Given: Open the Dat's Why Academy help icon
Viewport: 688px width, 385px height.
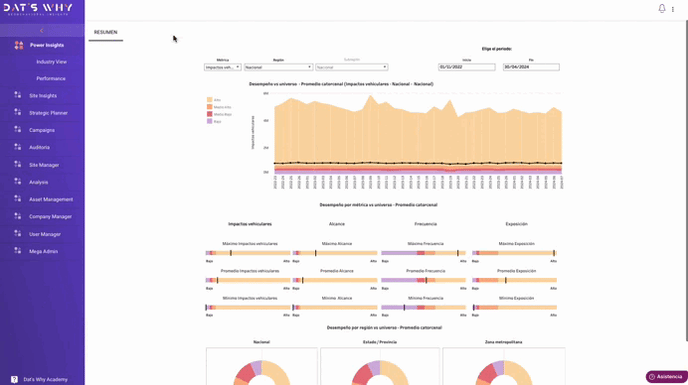Looking at the screenshot, I should [x=14, y=379].
